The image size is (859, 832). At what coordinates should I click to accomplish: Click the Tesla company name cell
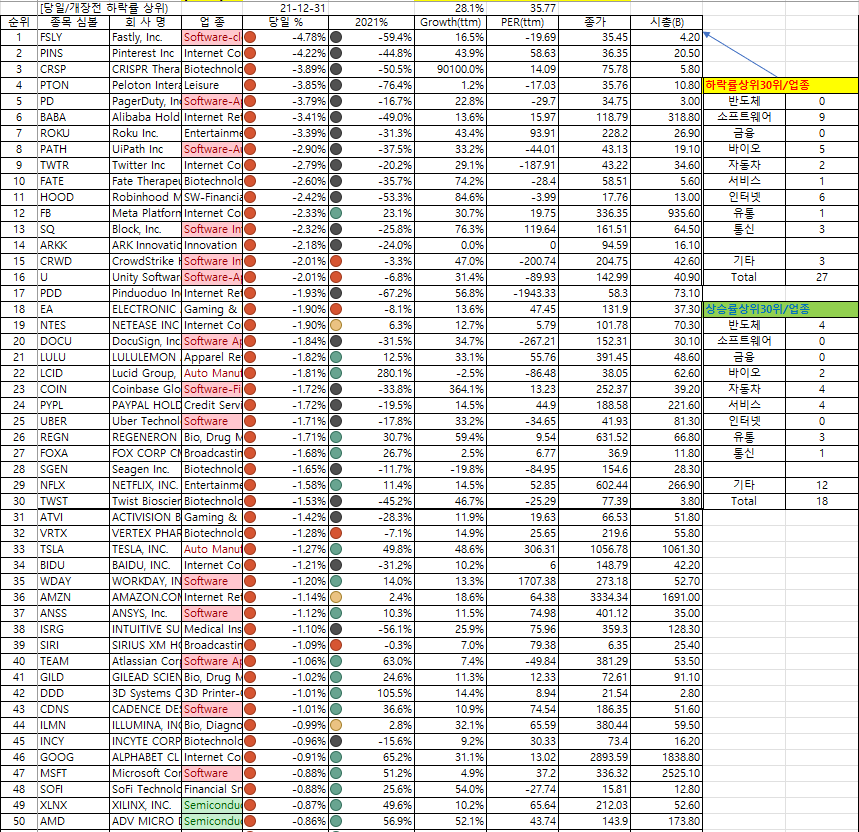[146, 549]
